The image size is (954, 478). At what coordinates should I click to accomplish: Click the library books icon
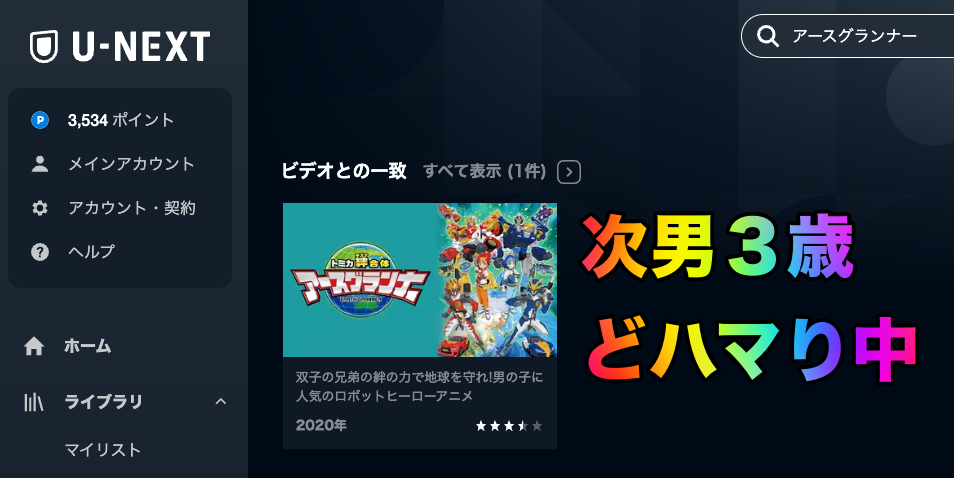33,401
